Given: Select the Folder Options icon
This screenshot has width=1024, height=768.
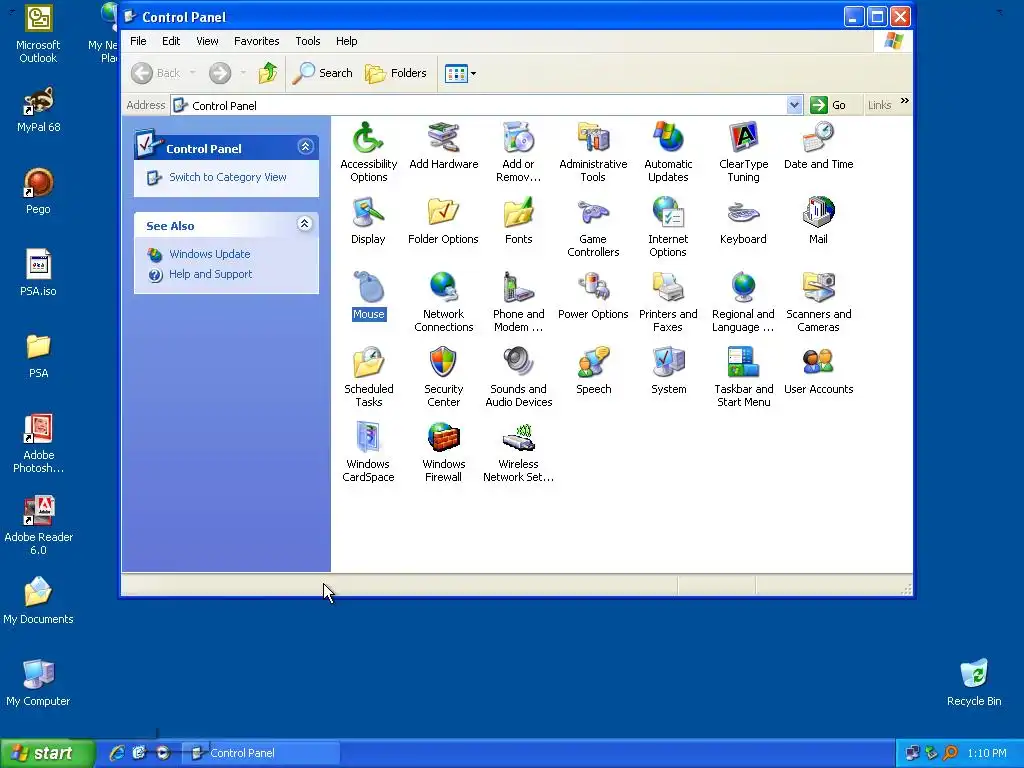Looking at the screenshot, I should (443, 220).
